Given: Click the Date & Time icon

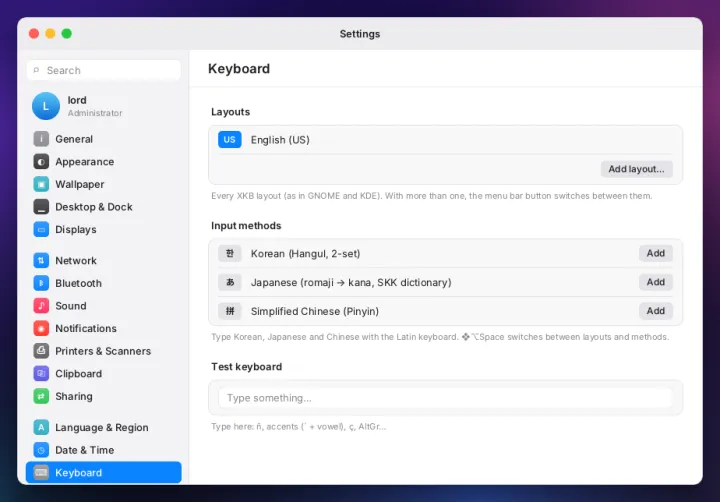Looking at the screenshot, I should 41,450.
